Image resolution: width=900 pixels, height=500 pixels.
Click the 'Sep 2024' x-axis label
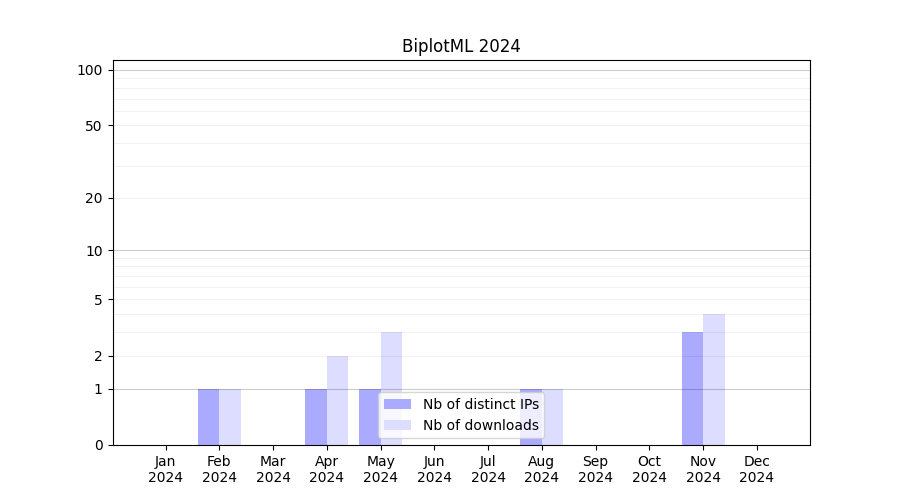coord(595,469)
